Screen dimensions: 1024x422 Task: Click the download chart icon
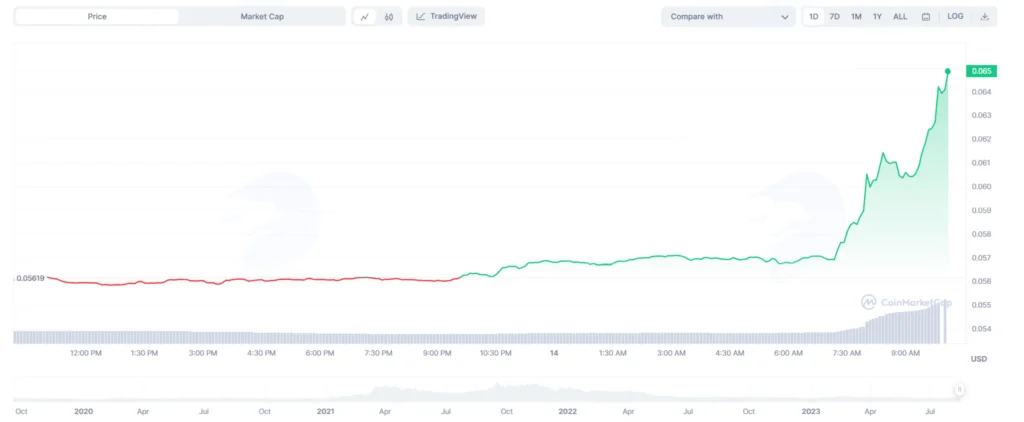985,17
